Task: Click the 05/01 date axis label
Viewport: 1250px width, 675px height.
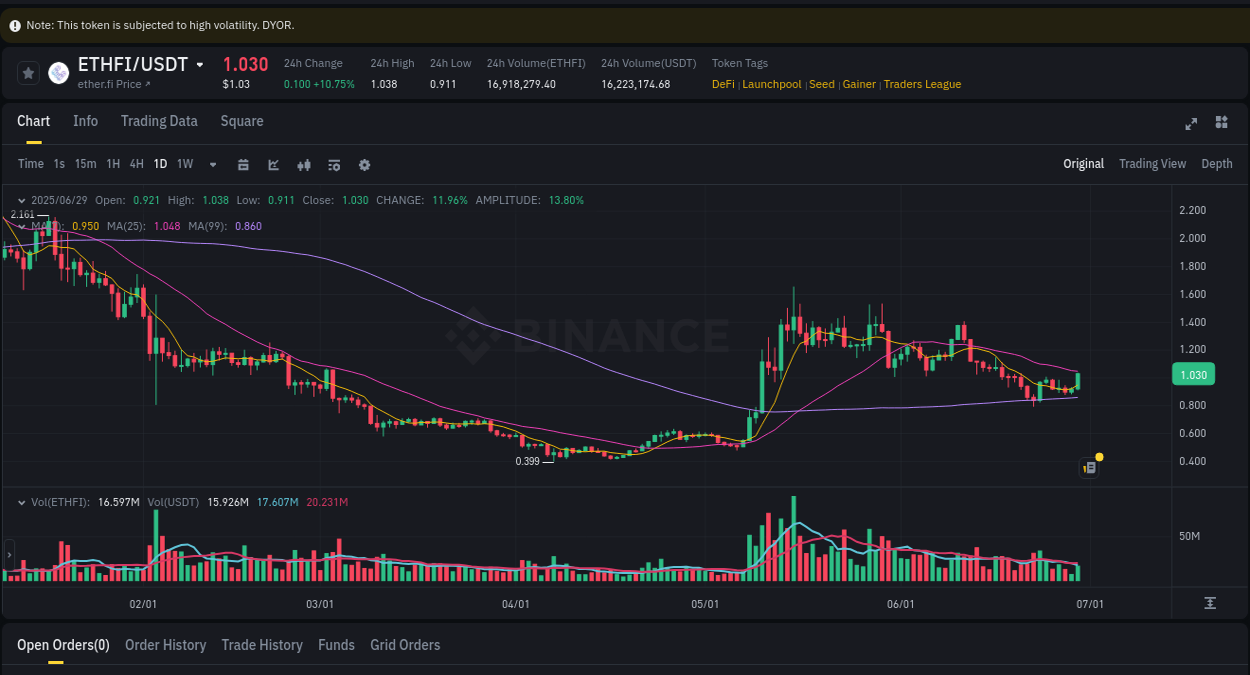Action: (705, 604)
